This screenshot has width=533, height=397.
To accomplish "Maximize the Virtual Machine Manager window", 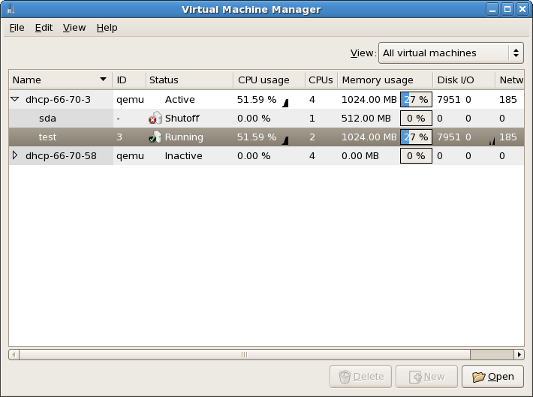I will [x=507, y=9].
